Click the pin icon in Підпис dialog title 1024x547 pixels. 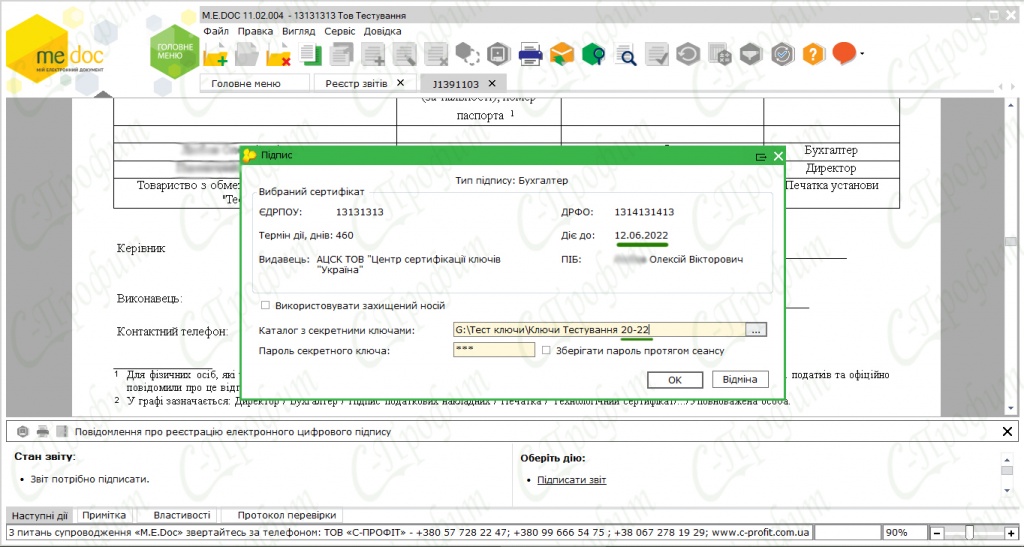(x=760, y=157)
